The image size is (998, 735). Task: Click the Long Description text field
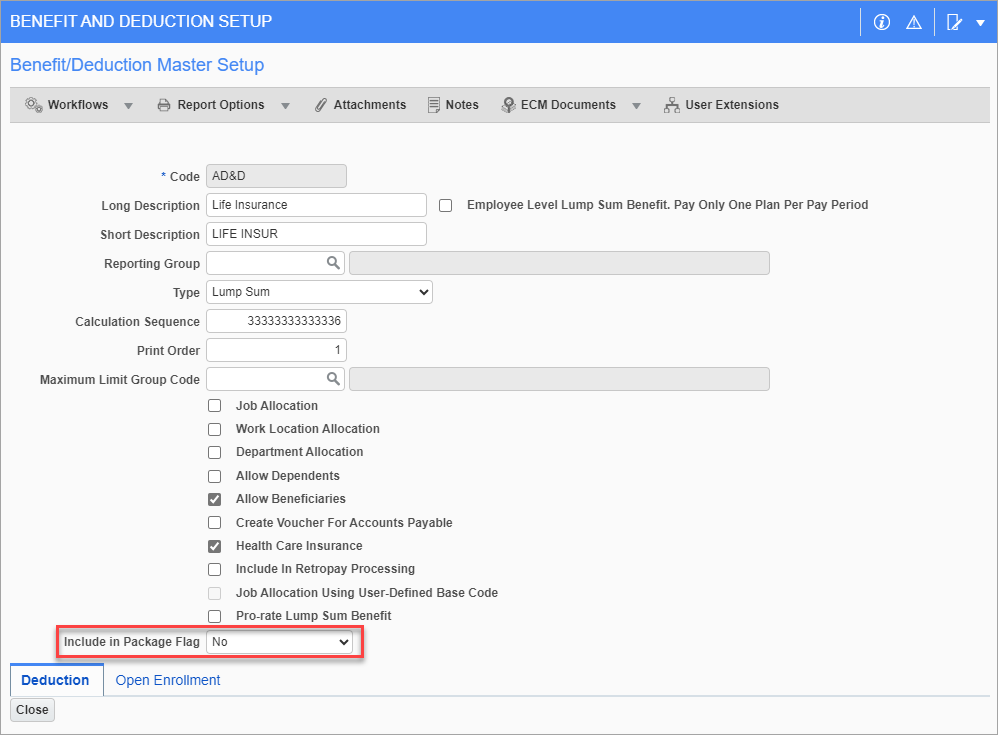pyautogui.click(x=316, y=205)
